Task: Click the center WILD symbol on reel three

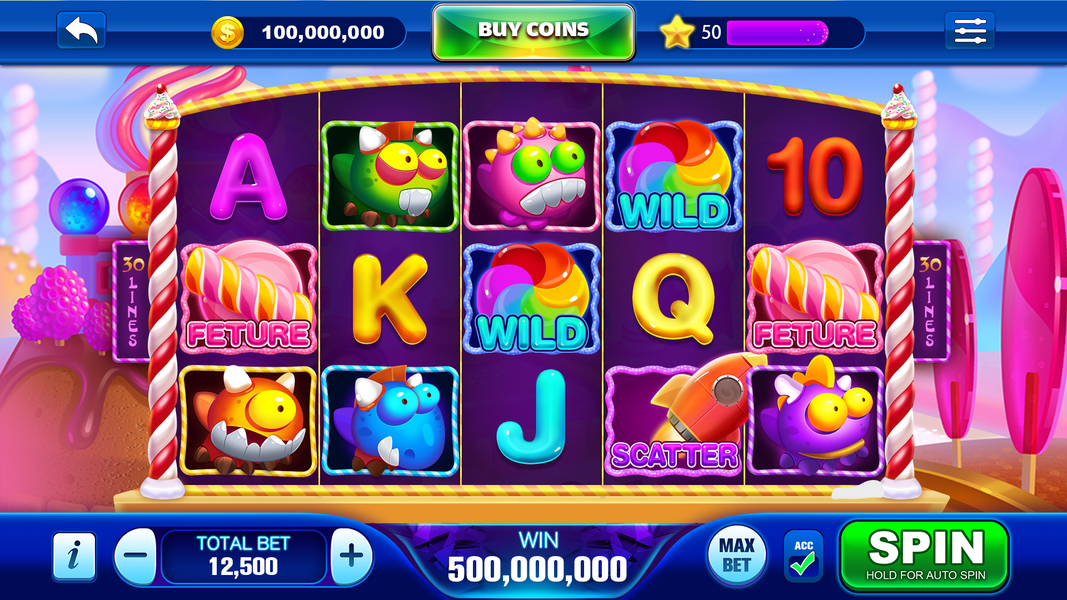Action: click(x=531, y=298)
